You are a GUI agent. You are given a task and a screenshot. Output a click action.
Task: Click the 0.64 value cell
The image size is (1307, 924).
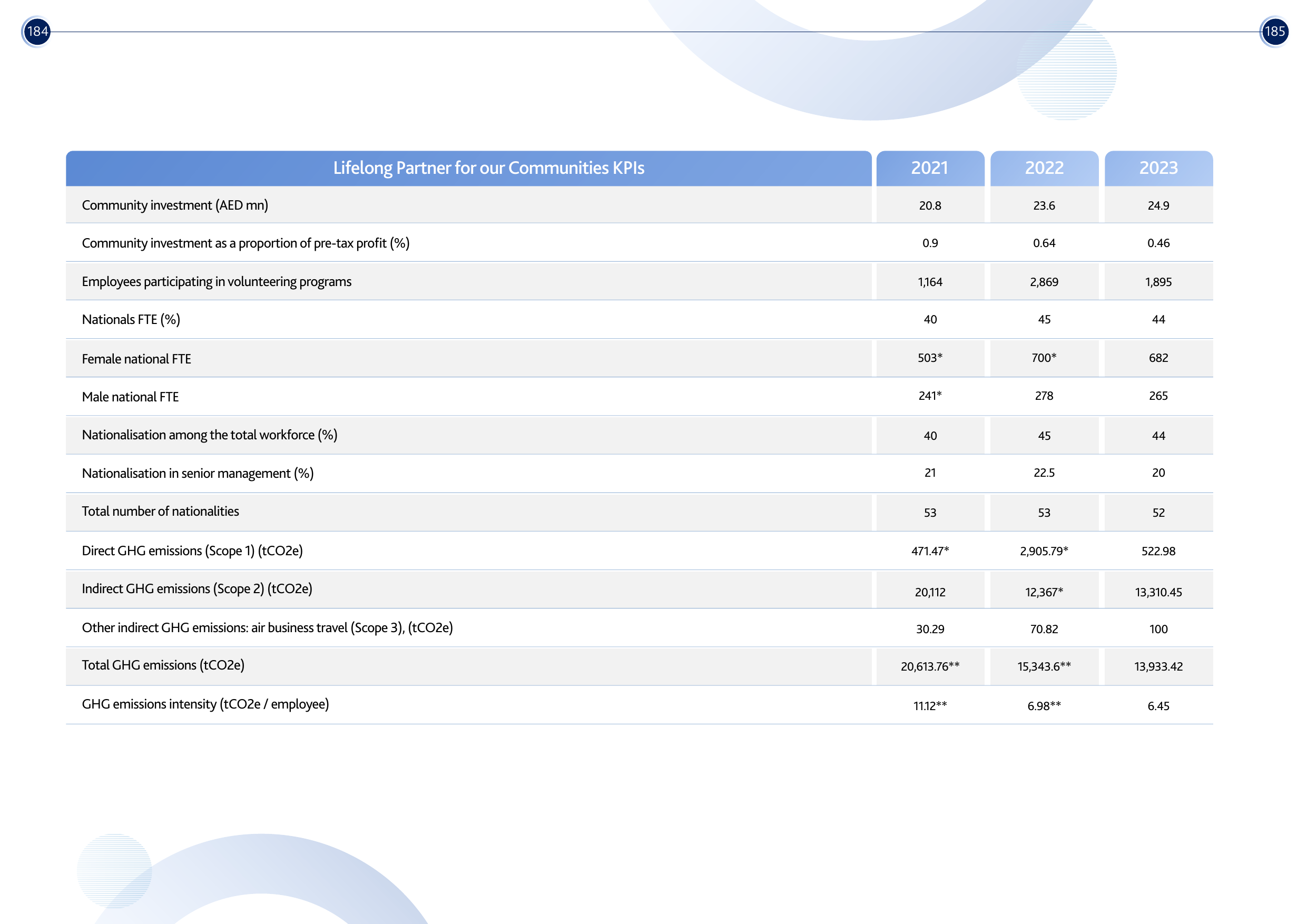click(1044, 243)
